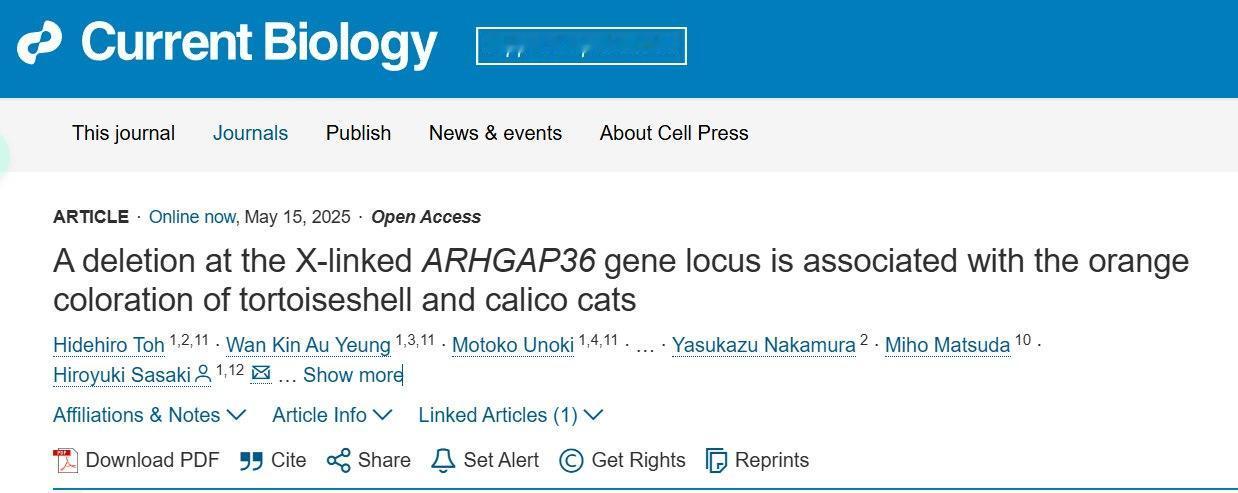The width and height of the screenshot is (1238, 493).
Task: Click the Share network icon
Action: (338, 460)
